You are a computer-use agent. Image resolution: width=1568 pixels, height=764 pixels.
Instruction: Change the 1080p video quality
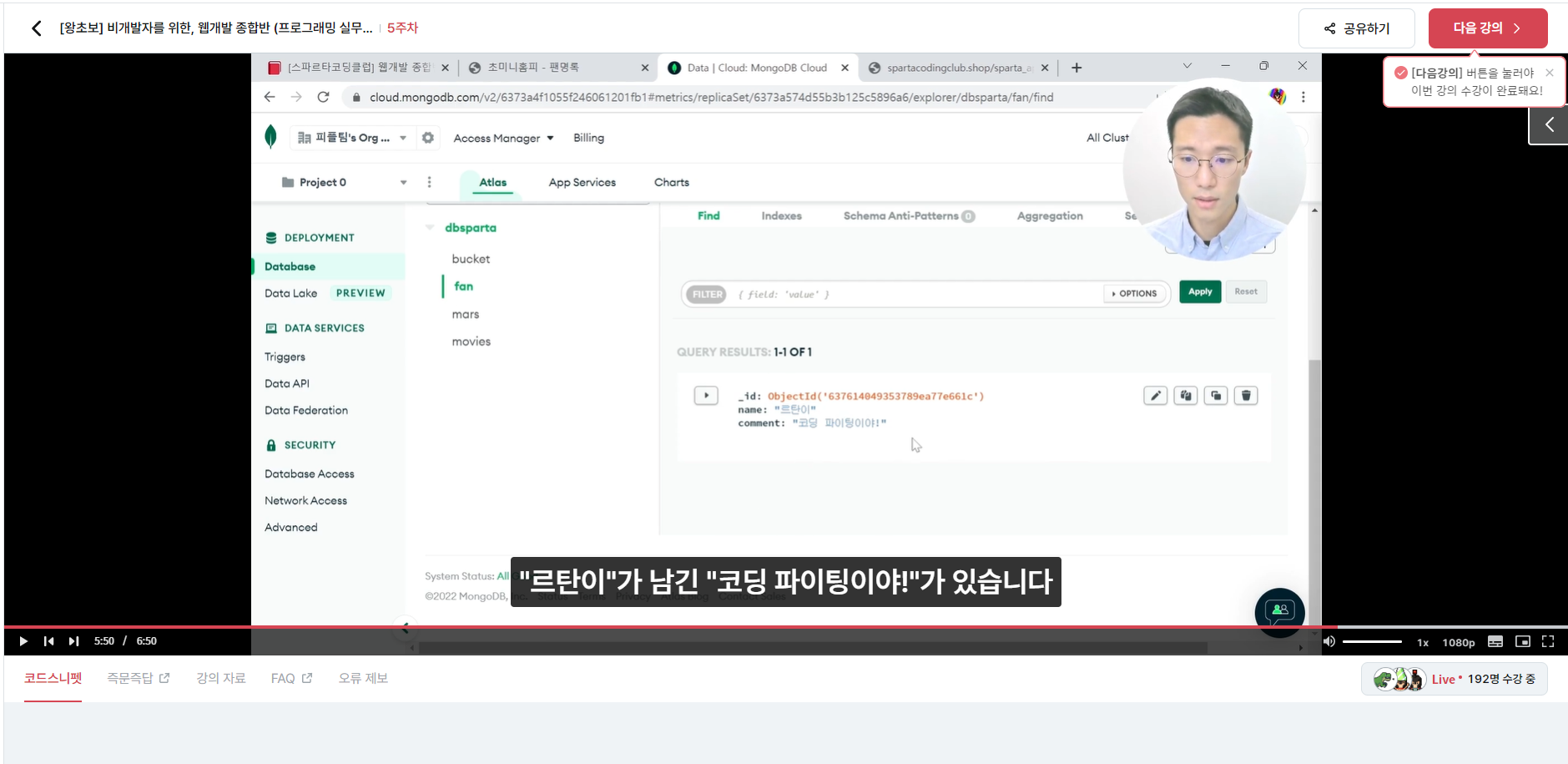pyautogui.click(x=1459, y=642)
